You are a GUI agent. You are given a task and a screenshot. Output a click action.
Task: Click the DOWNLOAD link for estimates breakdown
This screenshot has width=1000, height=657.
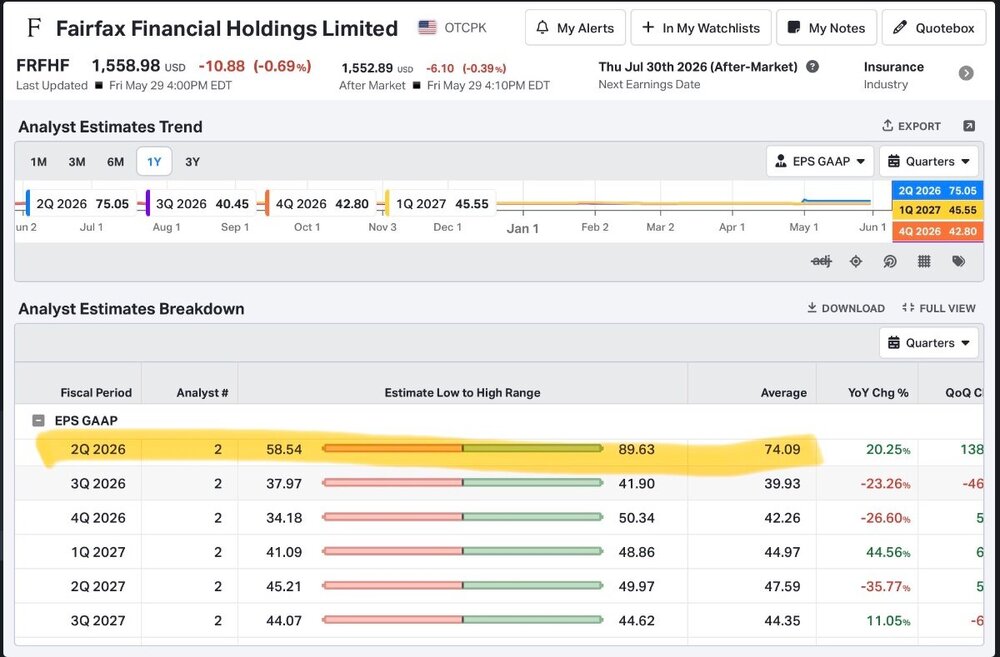(x=846, y=308)
